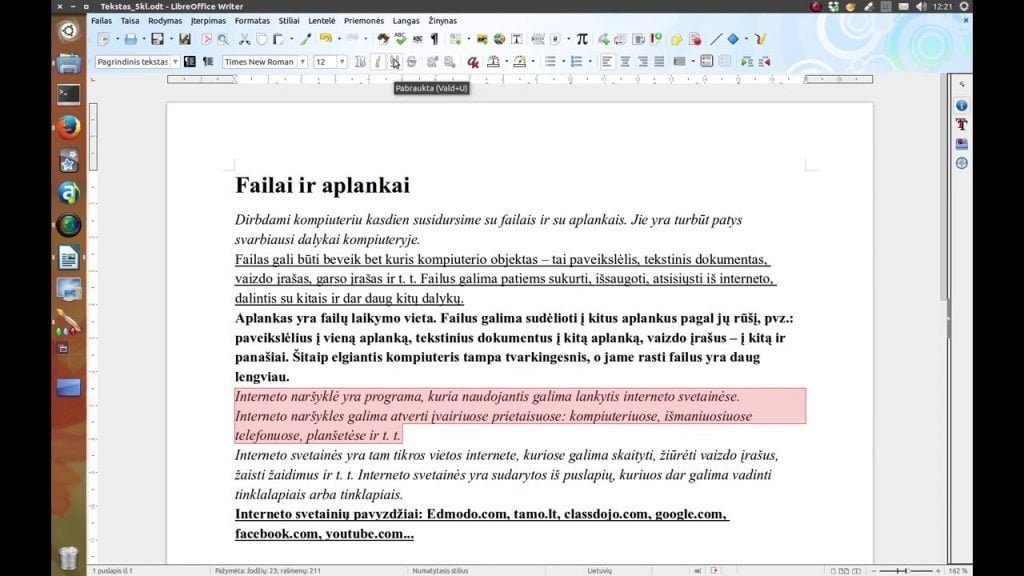This screenshot has width=1024, height=576.
Task: Open the Print Preview magnifier icon
Action: click(x=223, y=40)
